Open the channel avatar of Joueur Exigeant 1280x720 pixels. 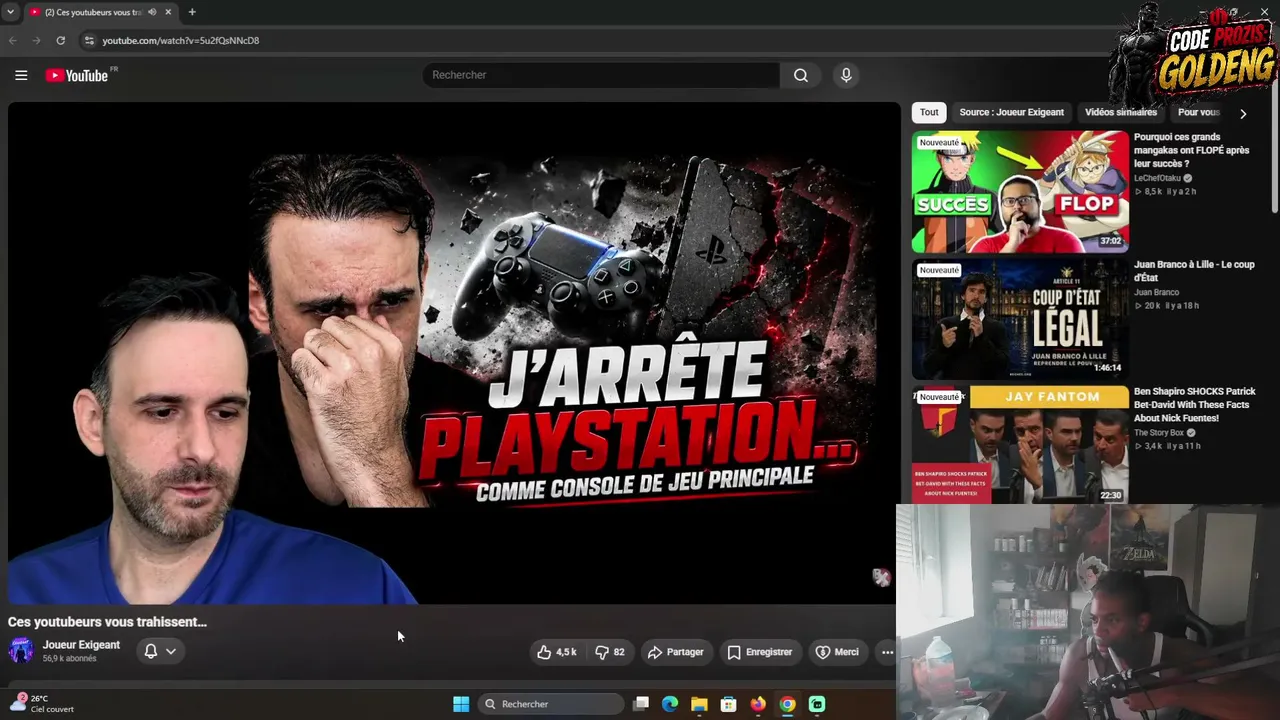coord(21,651)
